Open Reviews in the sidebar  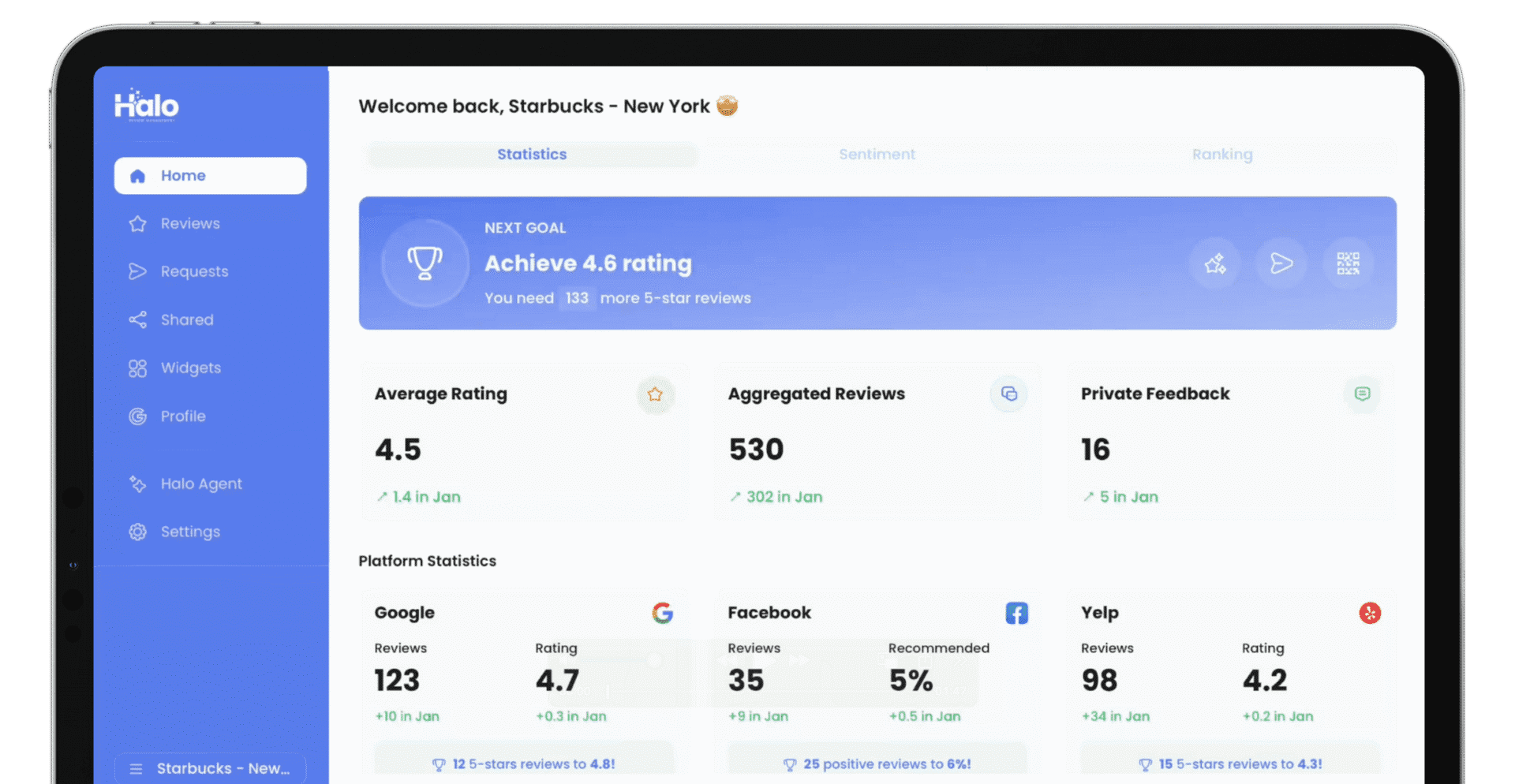(190, 224)
